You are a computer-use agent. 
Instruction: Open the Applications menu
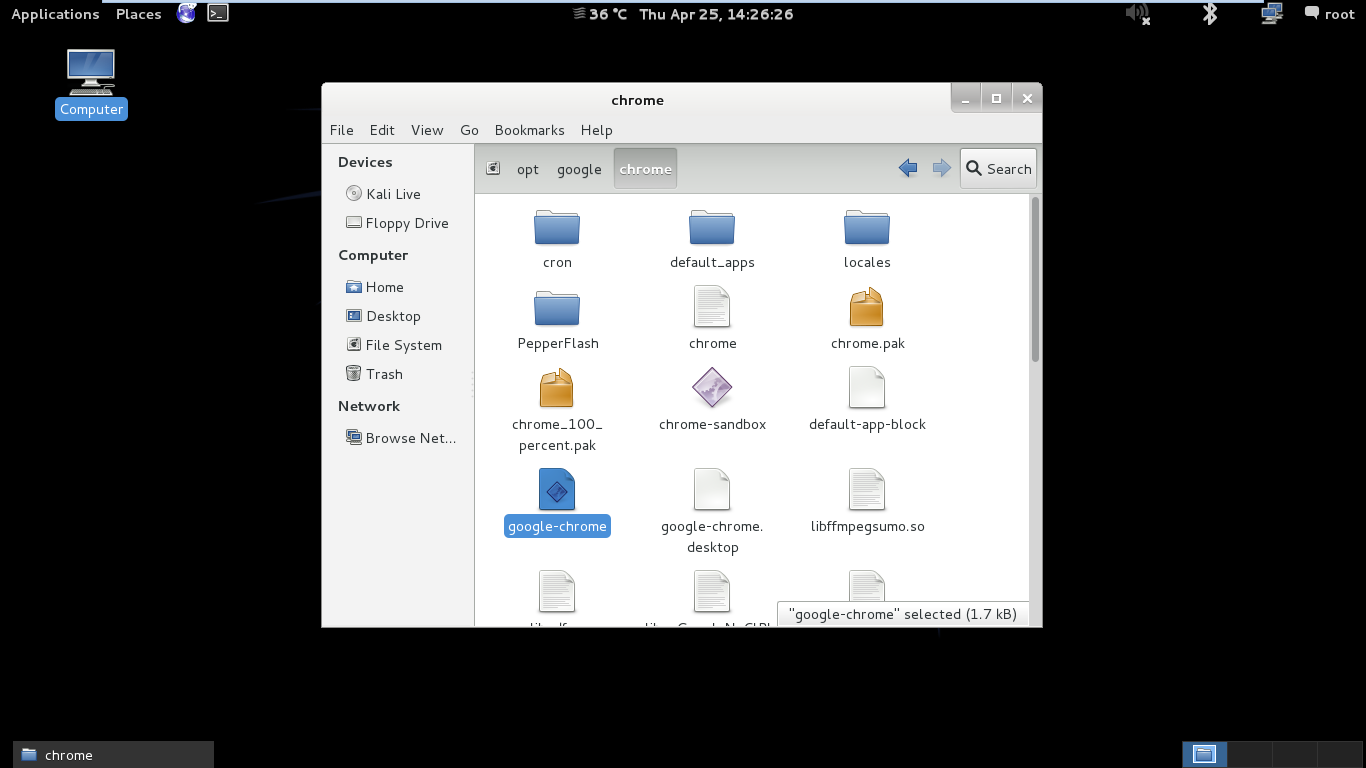tap(55, 14)
